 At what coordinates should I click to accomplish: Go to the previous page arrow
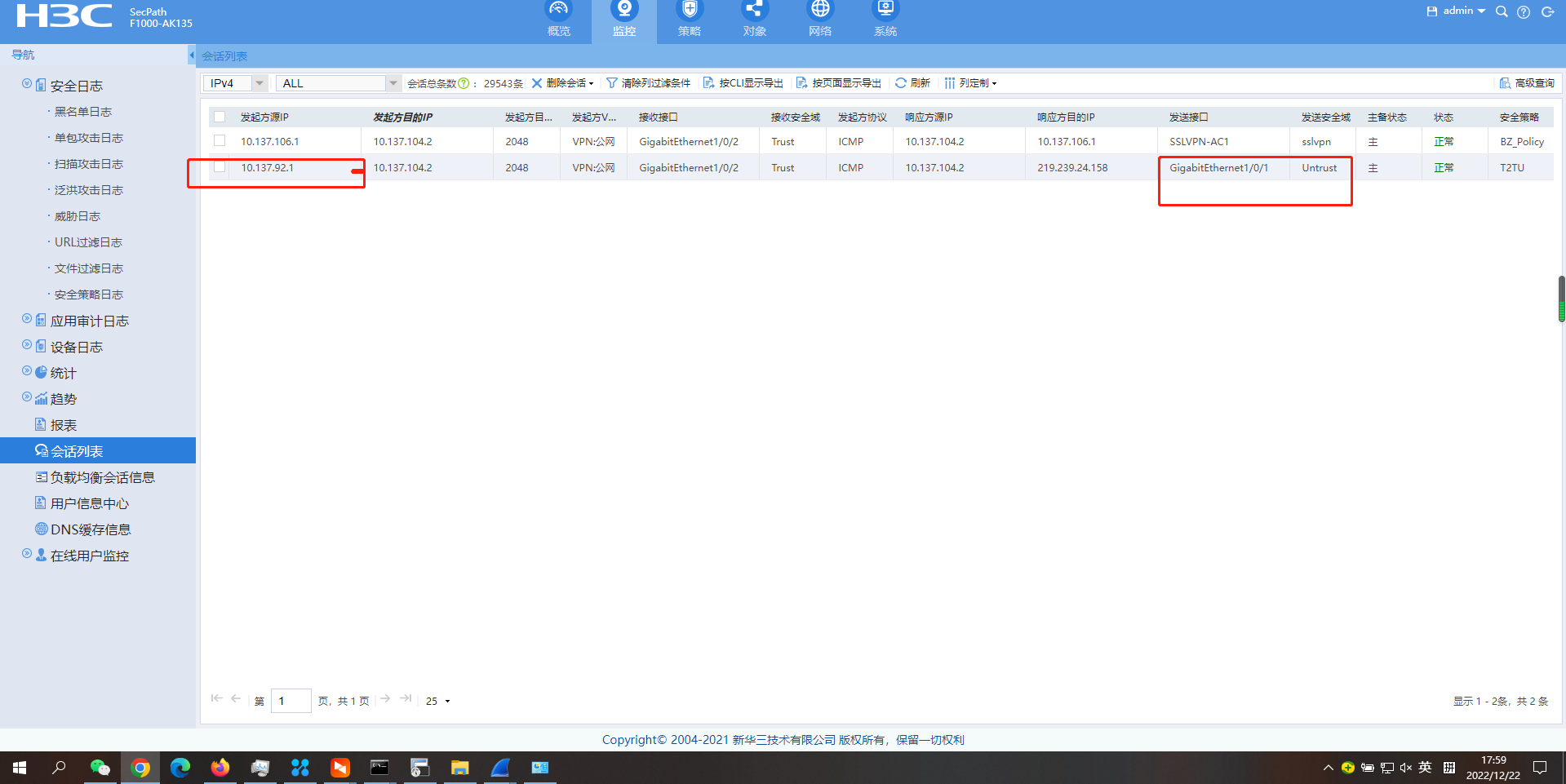(x=236, y=698)
